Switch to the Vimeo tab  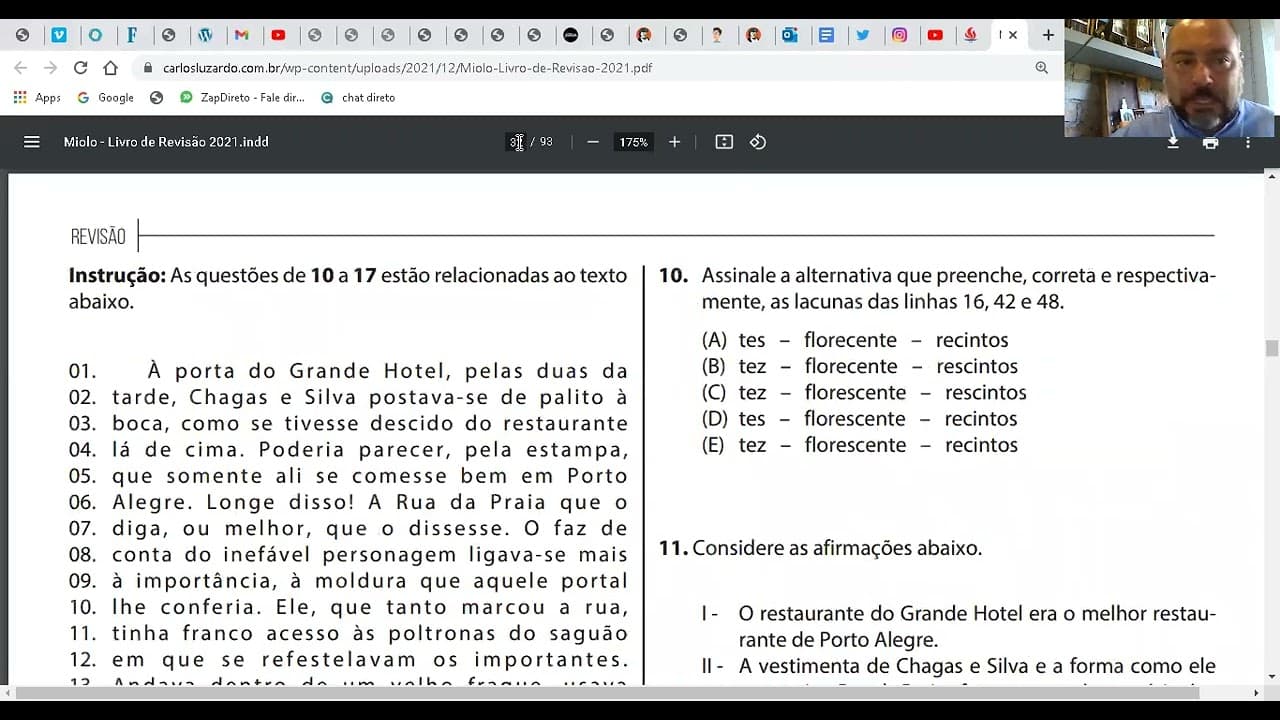[59, 35]
